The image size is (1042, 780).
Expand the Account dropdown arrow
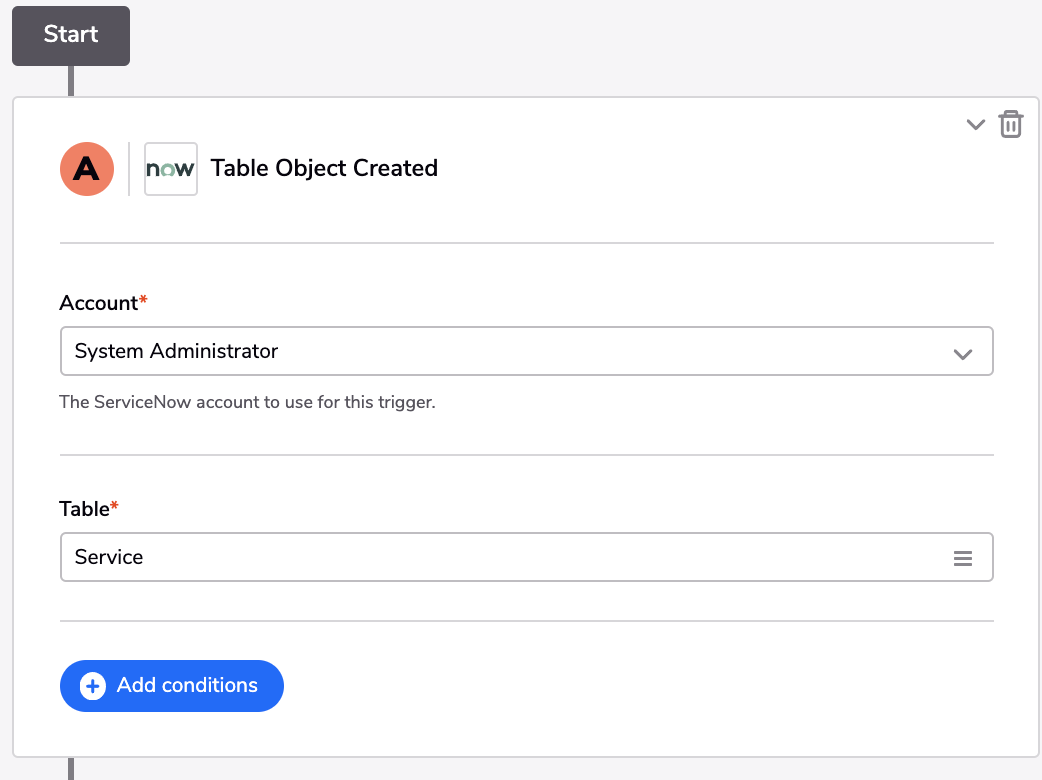pos(962,353)
